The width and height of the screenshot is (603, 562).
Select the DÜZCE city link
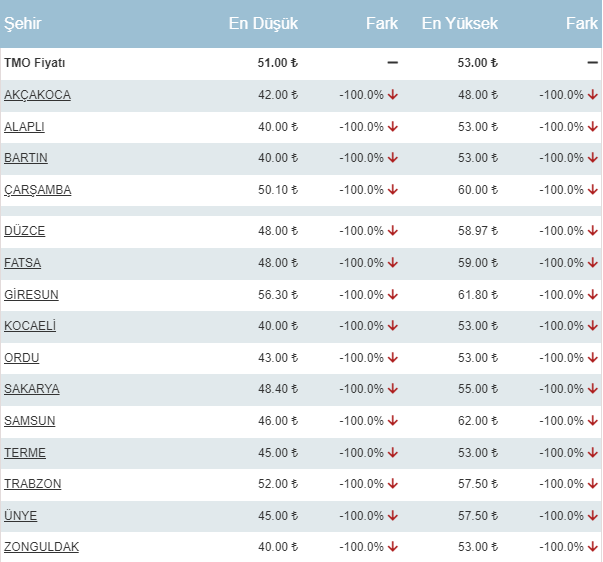pos(25,231)
